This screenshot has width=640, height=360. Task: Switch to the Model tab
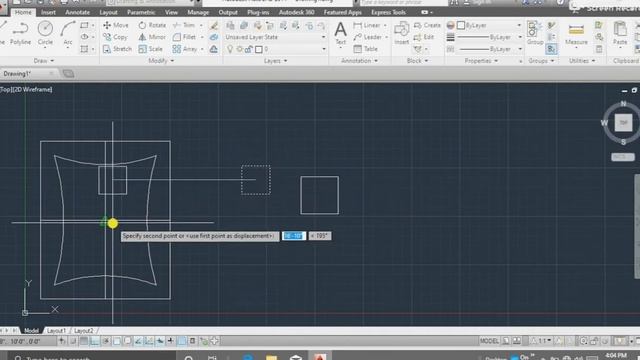tap(31, 331)
